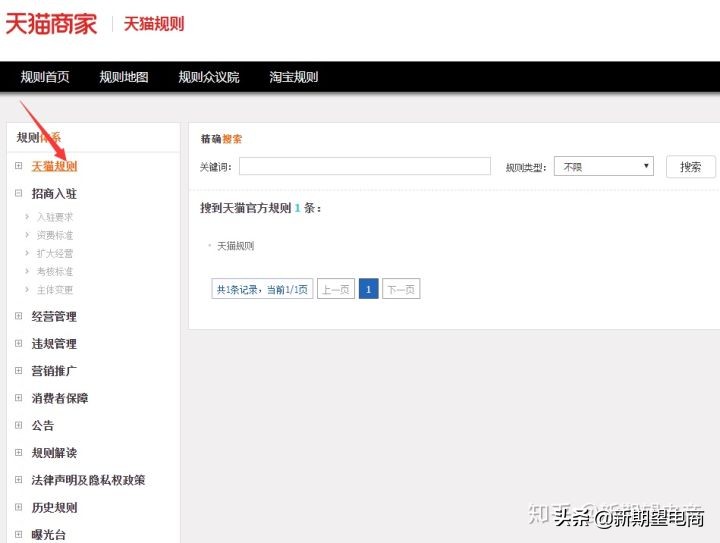Screen dimensions: 720x543
Task: Expand the 历史规则 tree node
Action: pos(18,507)
